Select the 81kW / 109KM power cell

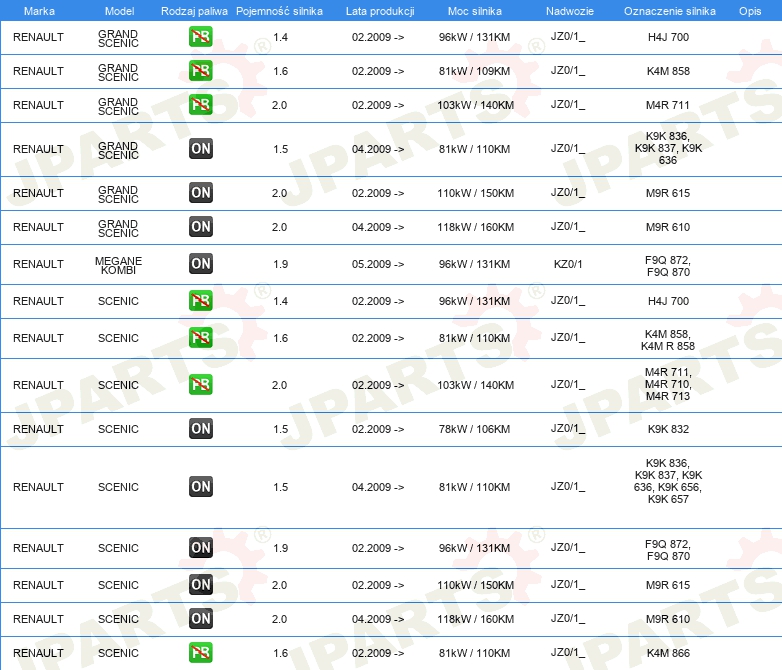tap(474, 71)
